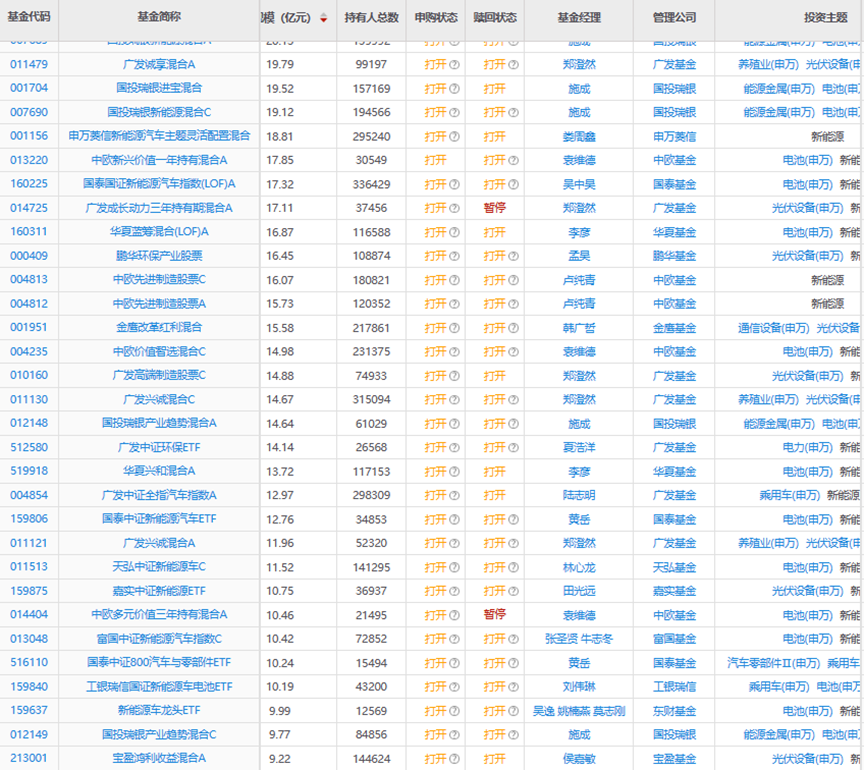
Task: Click the 基金经理 column header
Action: pyautogui.click(x=579, y=18)
